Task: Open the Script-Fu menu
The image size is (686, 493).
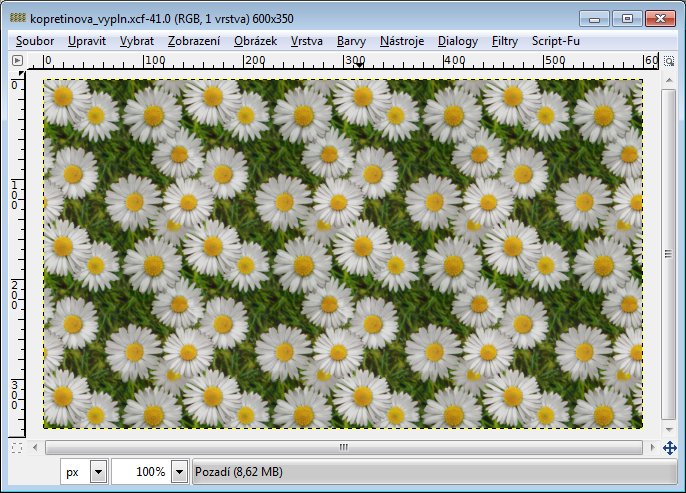Action: click(x=555, y=41)
